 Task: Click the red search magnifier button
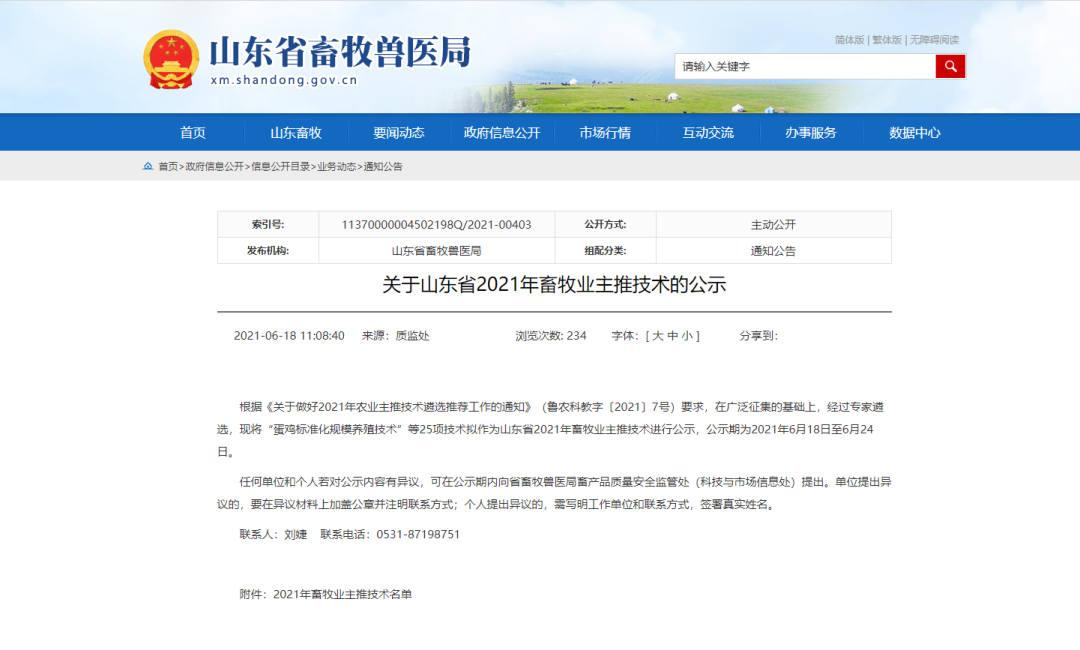pyautogui.click(x=949, y=66)
